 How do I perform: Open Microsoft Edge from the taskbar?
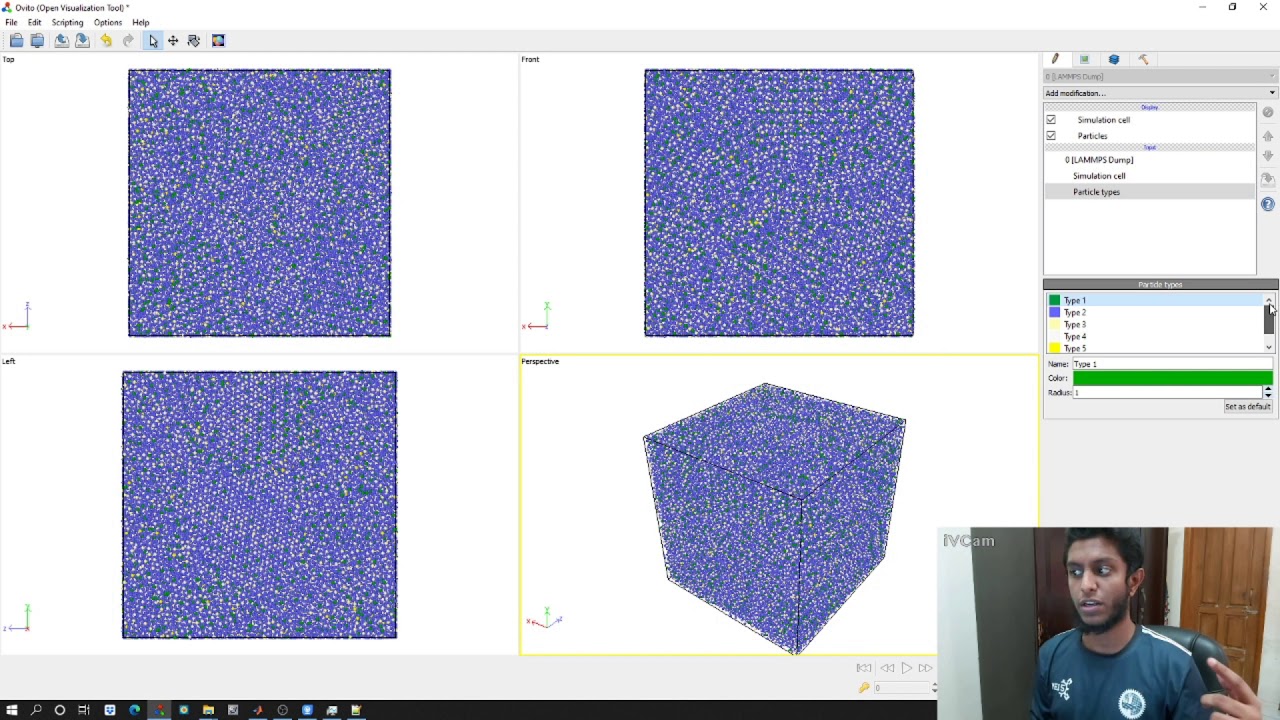point(134,710)
